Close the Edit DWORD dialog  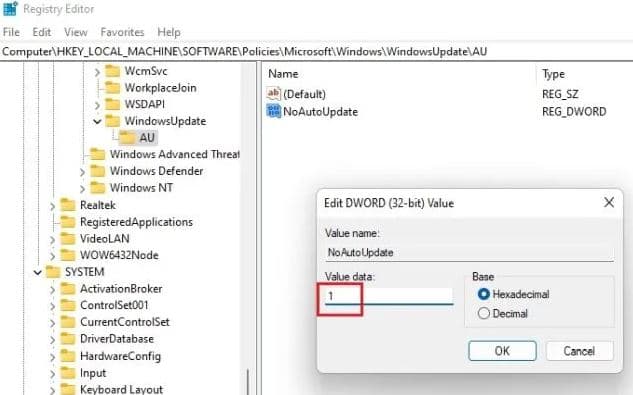609,202
